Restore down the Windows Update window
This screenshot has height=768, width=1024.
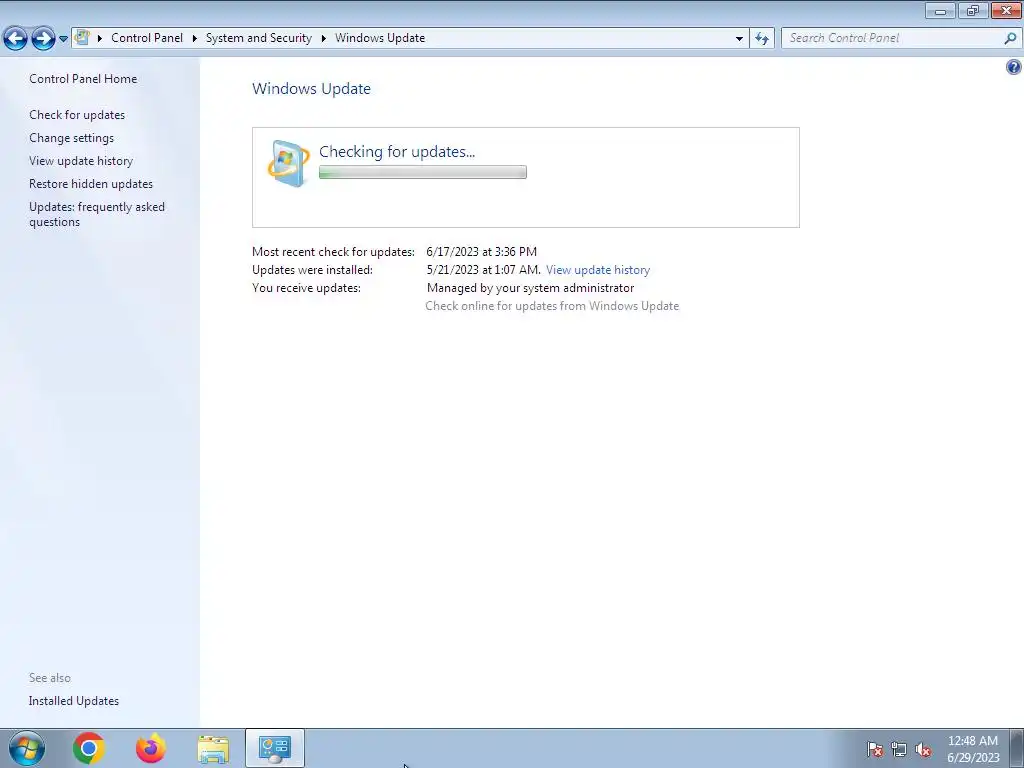[973, 11]
